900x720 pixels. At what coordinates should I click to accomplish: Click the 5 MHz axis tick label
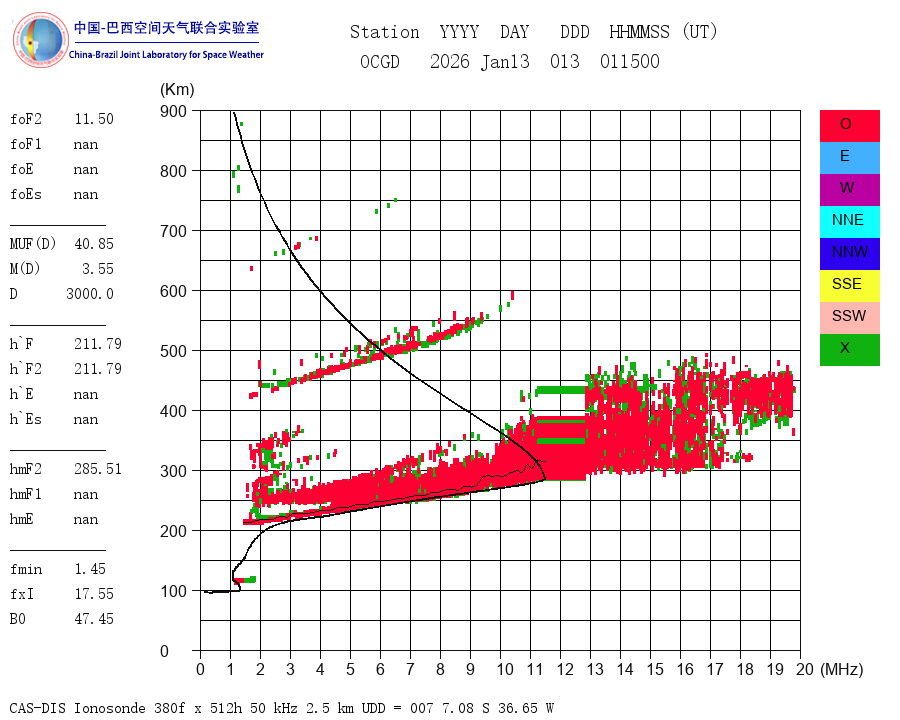point(350,669)
